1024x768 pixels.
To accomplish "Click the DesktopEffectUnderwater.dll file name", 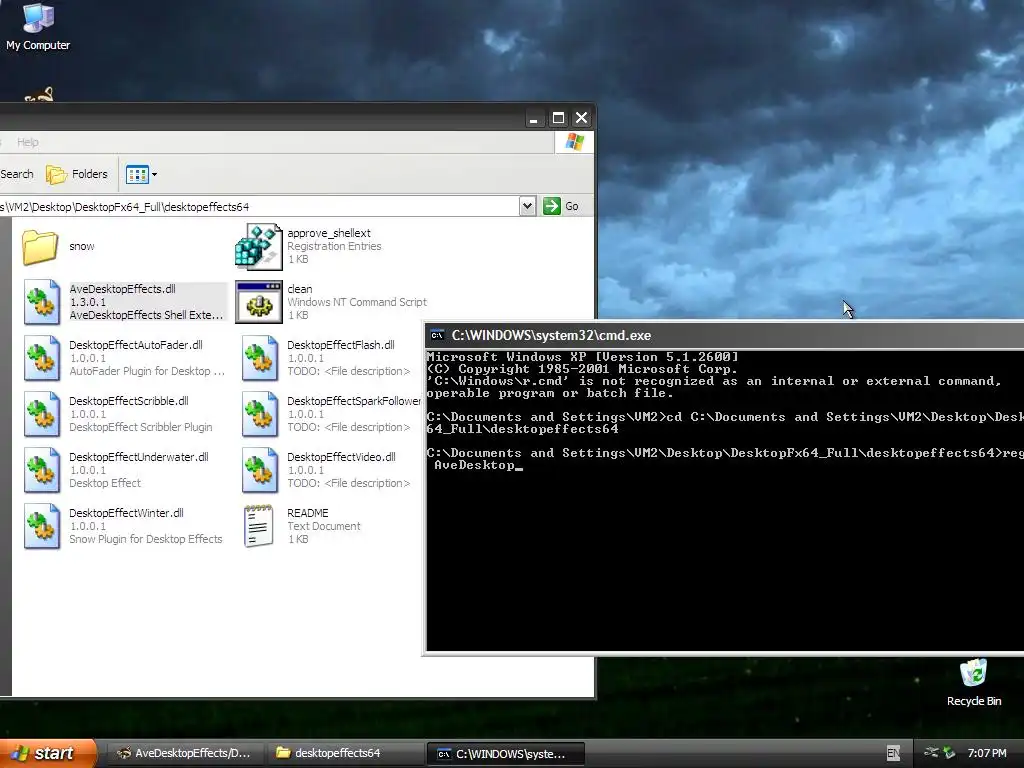I will point(138,456).
